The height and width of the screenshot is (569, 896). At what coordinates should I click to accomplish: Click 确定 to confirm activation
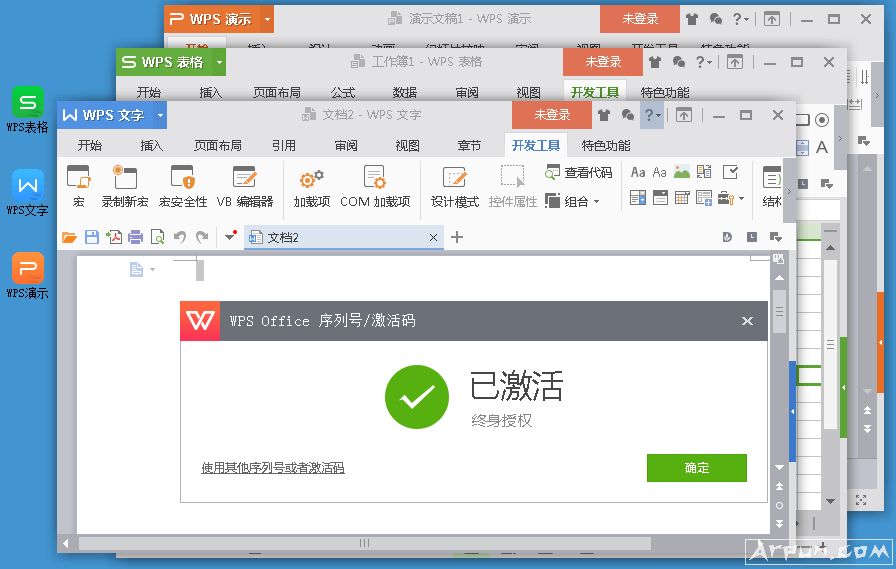click(x=697, y=468)
